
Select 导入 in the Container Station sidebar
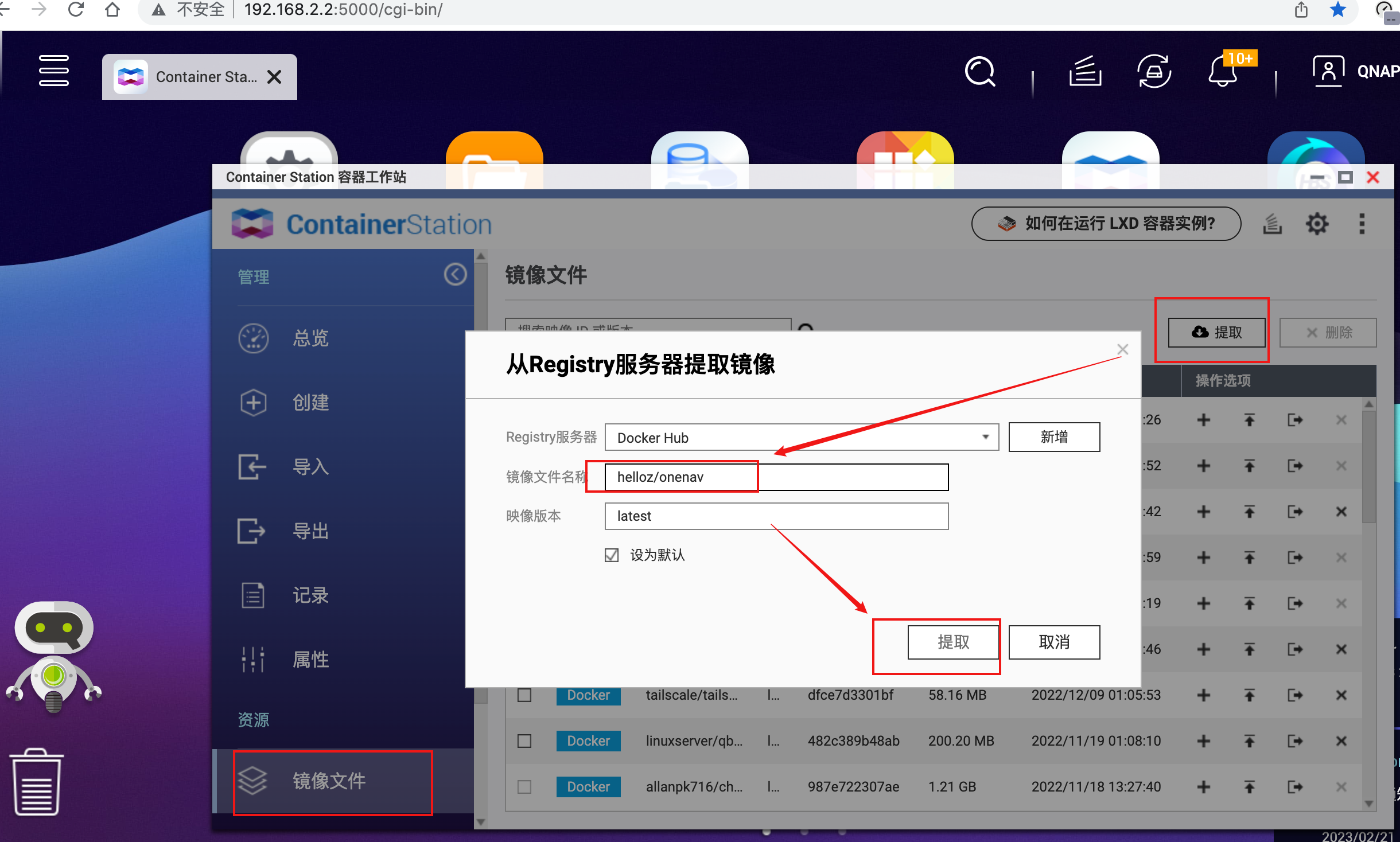[x=310, y=467]
